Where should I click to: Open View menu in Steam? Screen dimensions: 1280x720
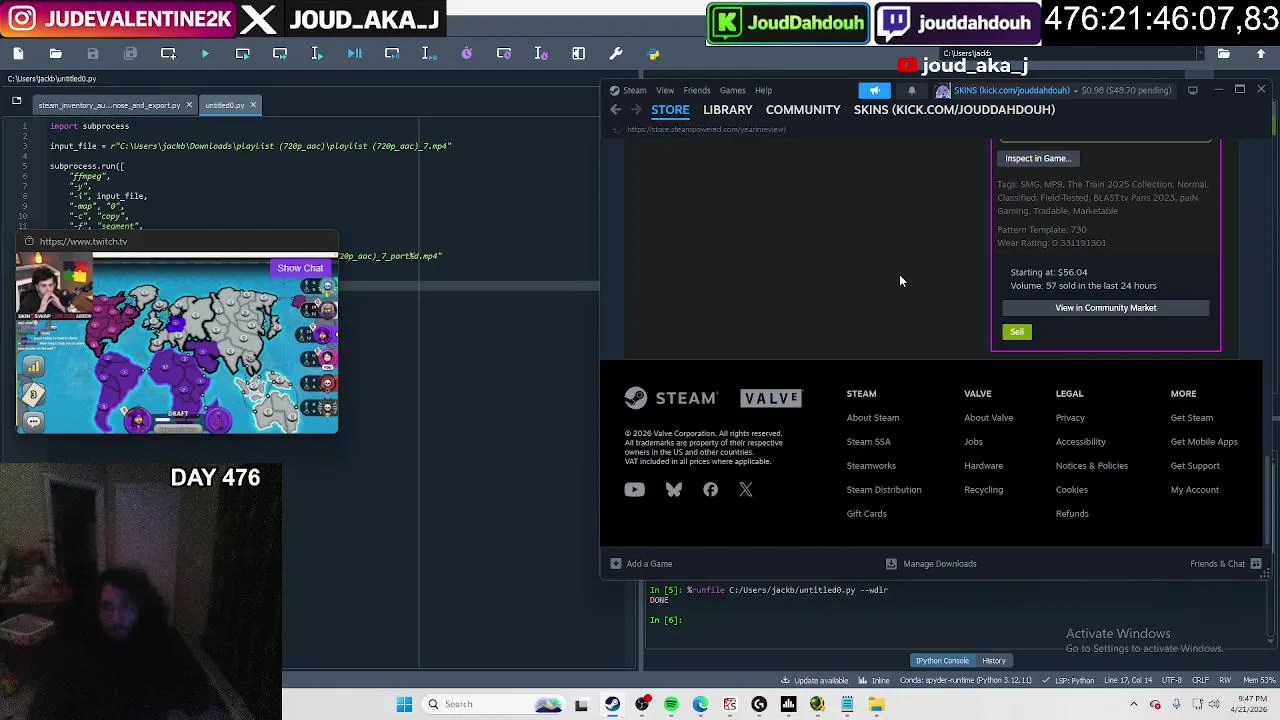pos(665,90)
